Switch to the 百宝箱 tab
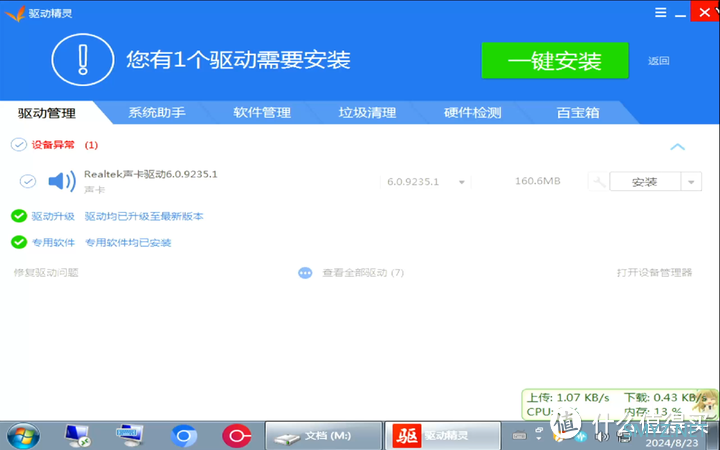Image resolution: width=720 pixels, height=450 pixels. [x=578, y=112]
